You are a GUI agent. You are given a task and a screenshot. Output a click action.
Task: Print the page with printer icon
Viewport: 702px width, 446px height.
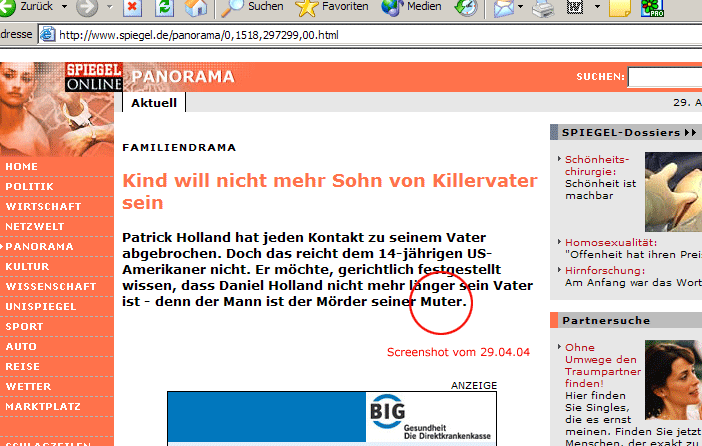pyautogui.click(x=543, y=8)
